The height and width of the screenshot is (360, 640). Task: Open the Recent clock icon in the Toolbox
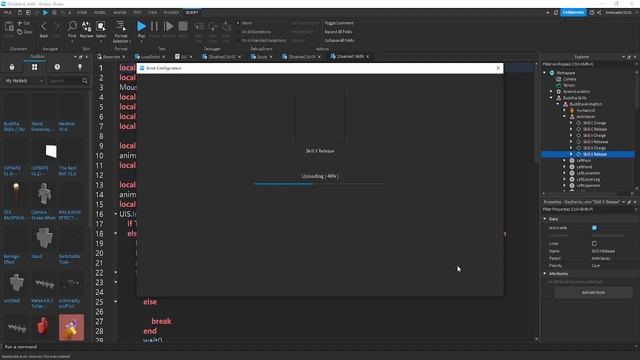(x=57, y=67)
